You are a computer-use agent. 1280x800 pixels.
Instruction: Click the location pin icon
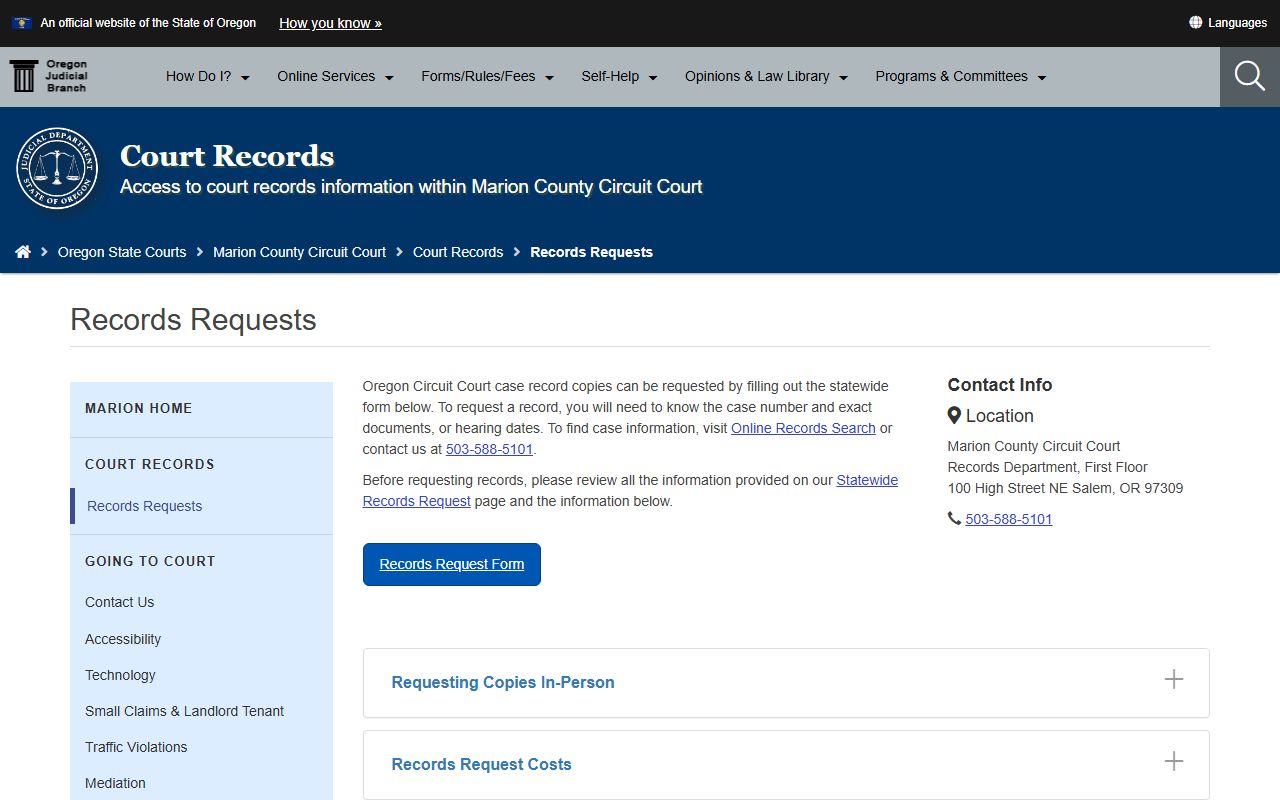click(x=954, y=415)
